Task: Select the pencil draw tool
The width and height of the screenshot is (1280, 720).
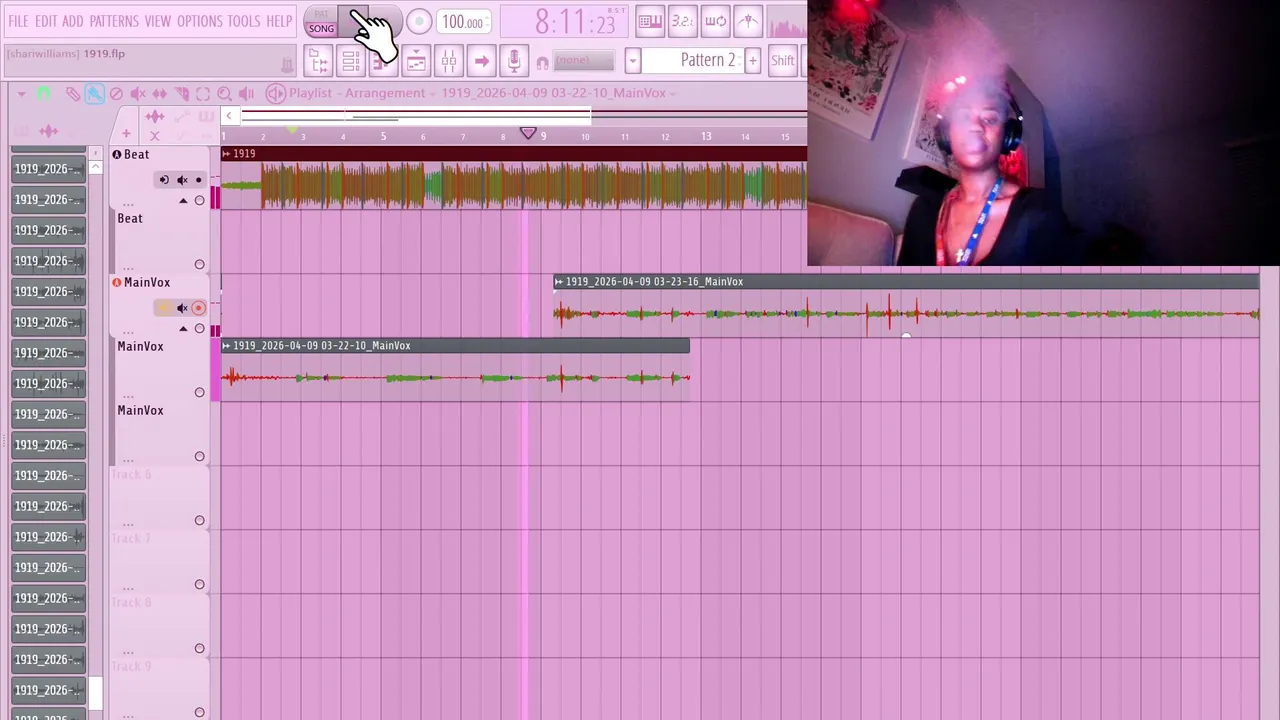Action: click(x=73, y=94)
